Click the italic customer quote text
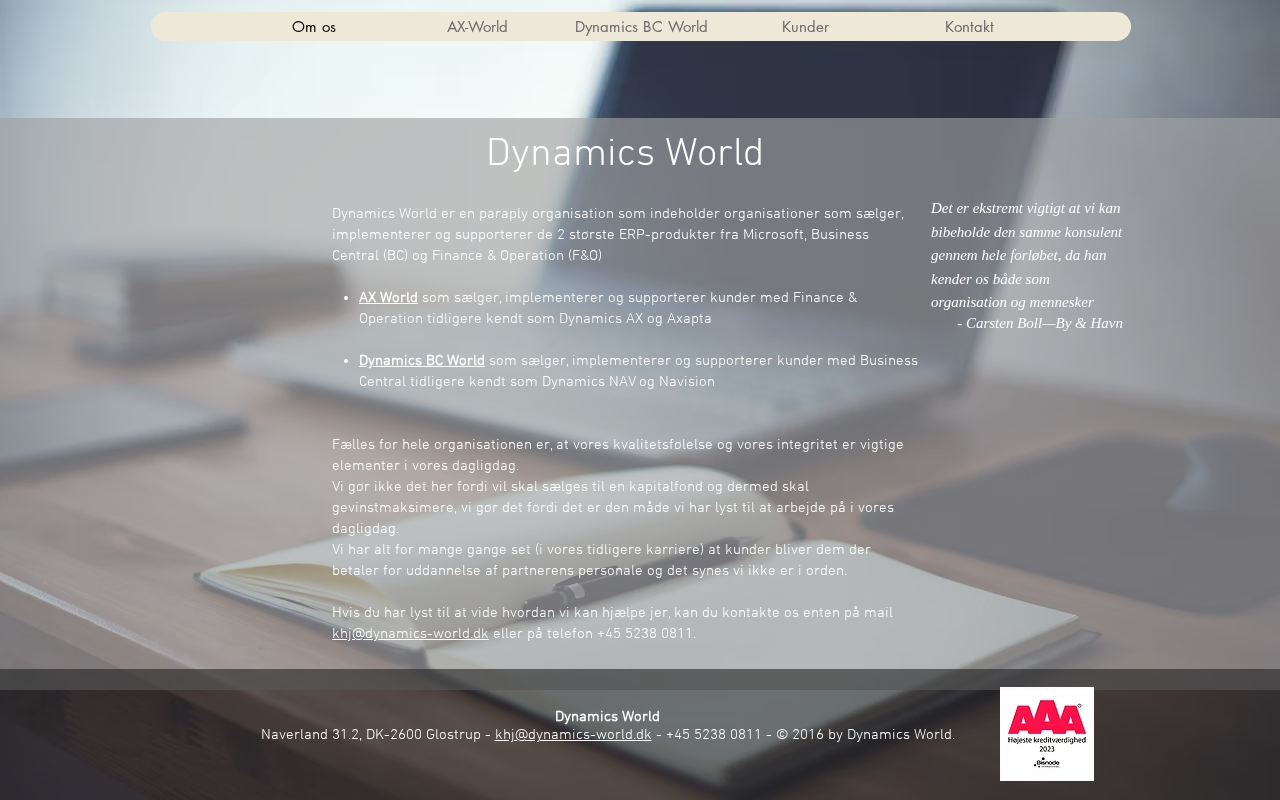Screen dimensions: 1280x800 click(1026, 255)
